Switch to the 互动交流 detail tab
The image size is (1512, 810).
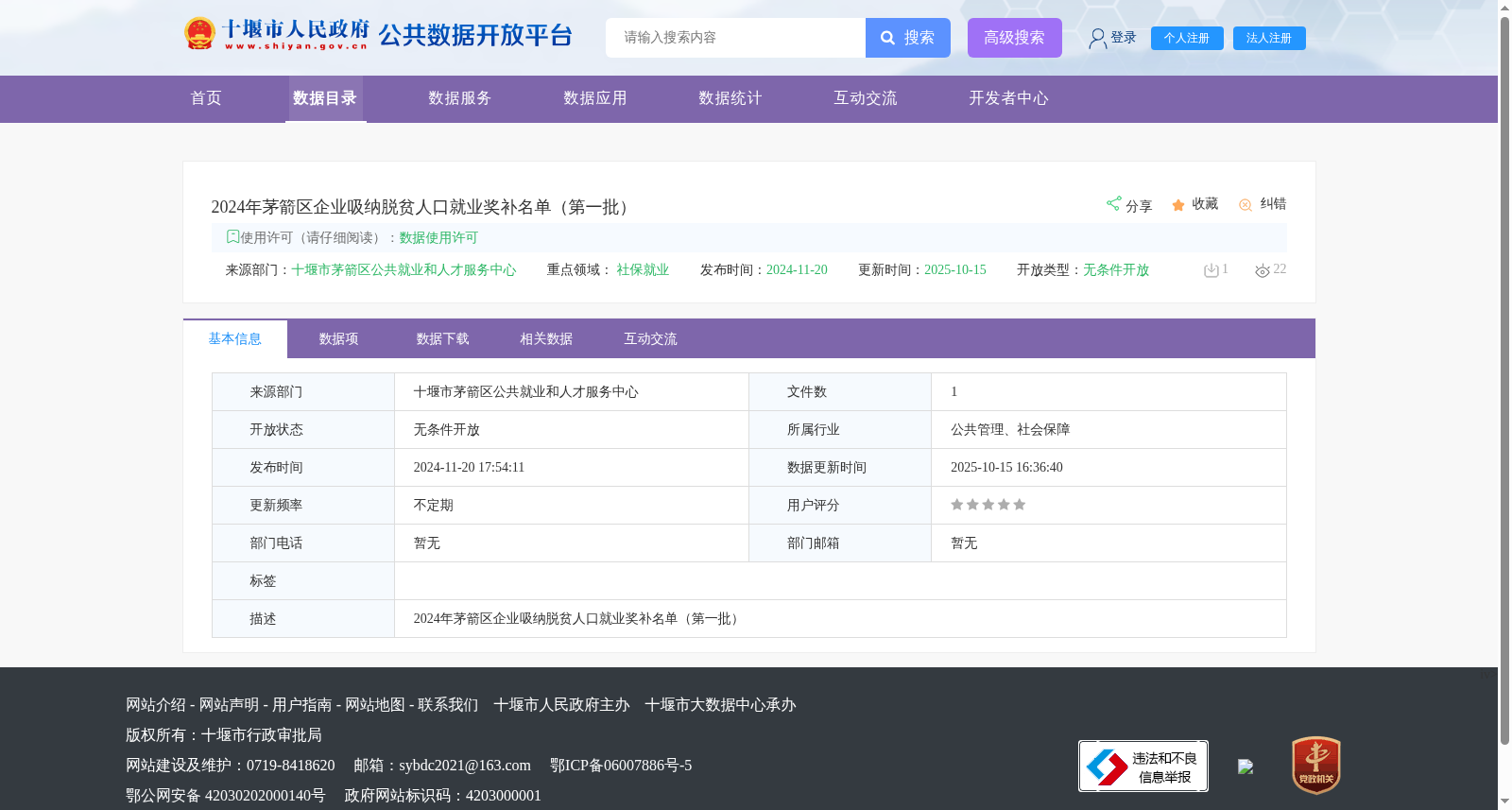pos(650,339)
